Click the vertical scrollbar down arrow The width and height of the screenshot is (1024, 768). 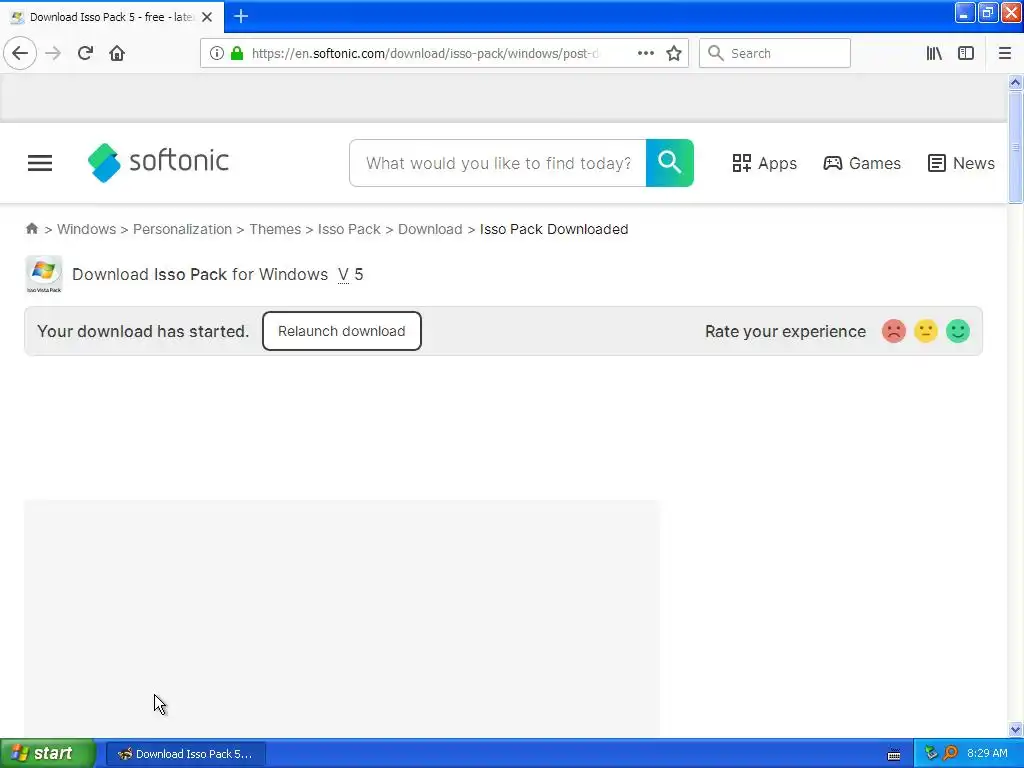click(1015, 729)
